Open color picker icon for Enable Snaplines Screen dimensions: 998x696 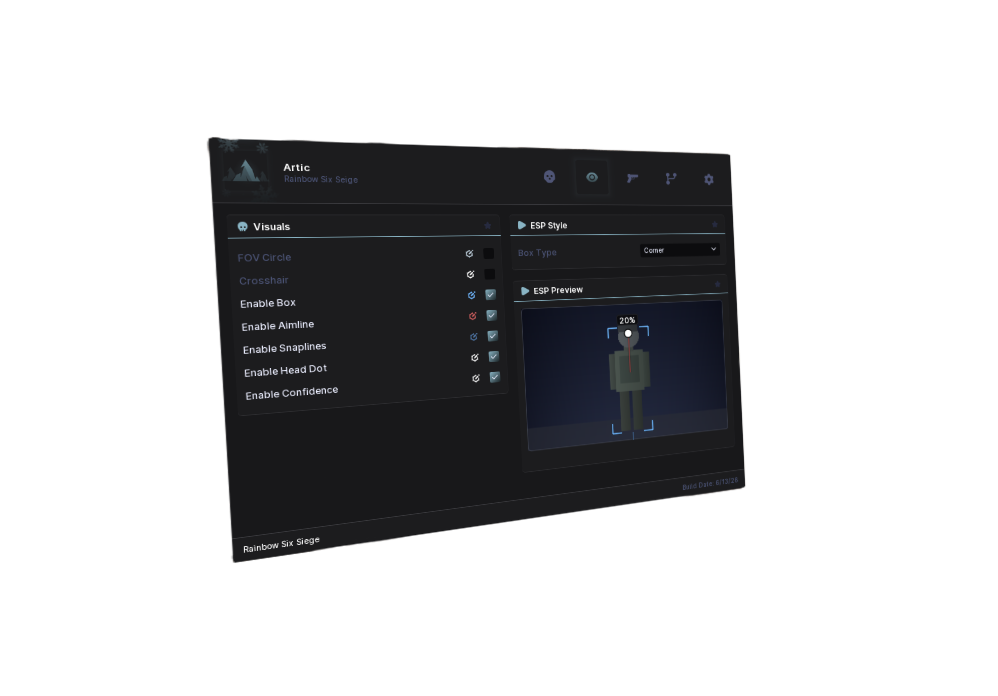(x=474, y=337)
